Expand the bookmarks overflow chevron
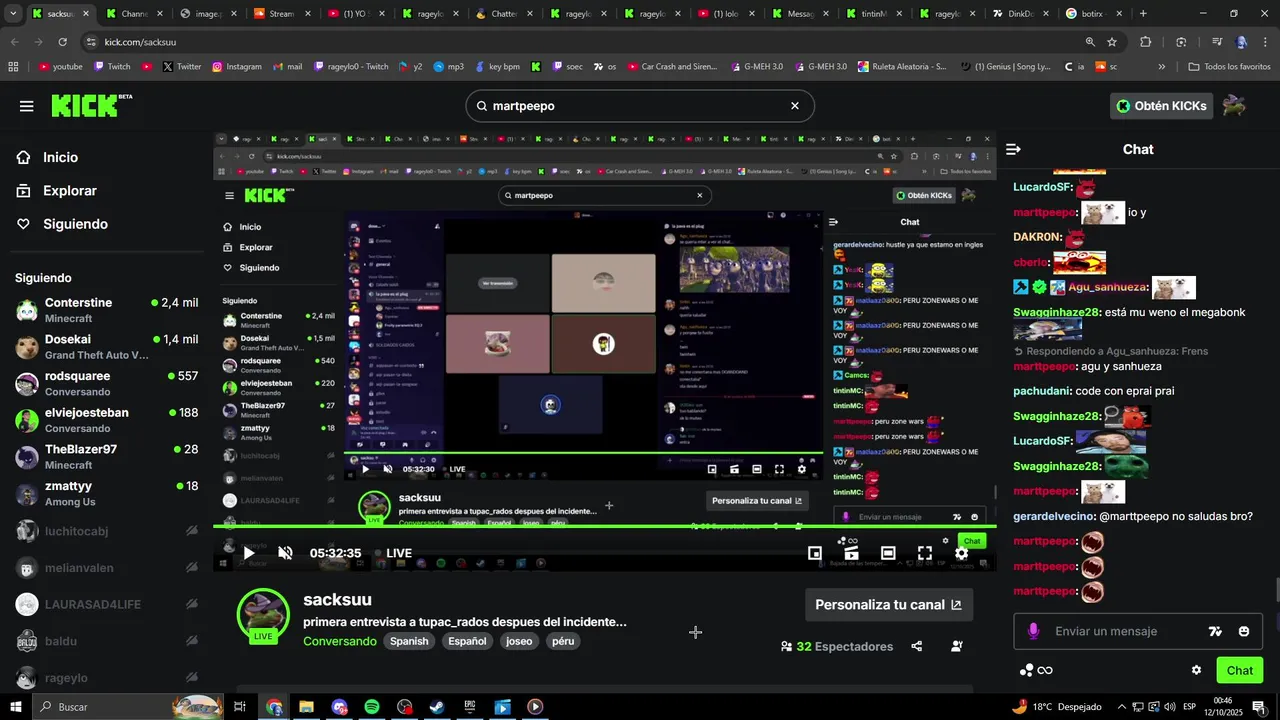Screen dimensions: 1280x720 tap(1161, 67)
